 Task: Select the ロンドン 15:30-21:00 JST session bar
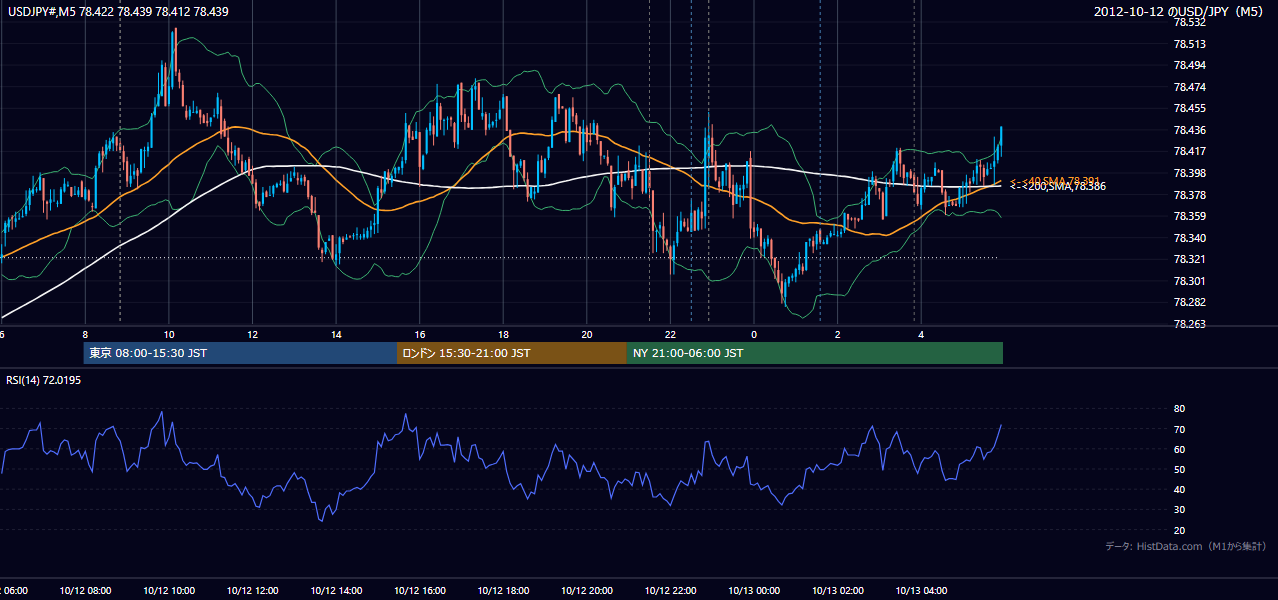pos(512,353)
